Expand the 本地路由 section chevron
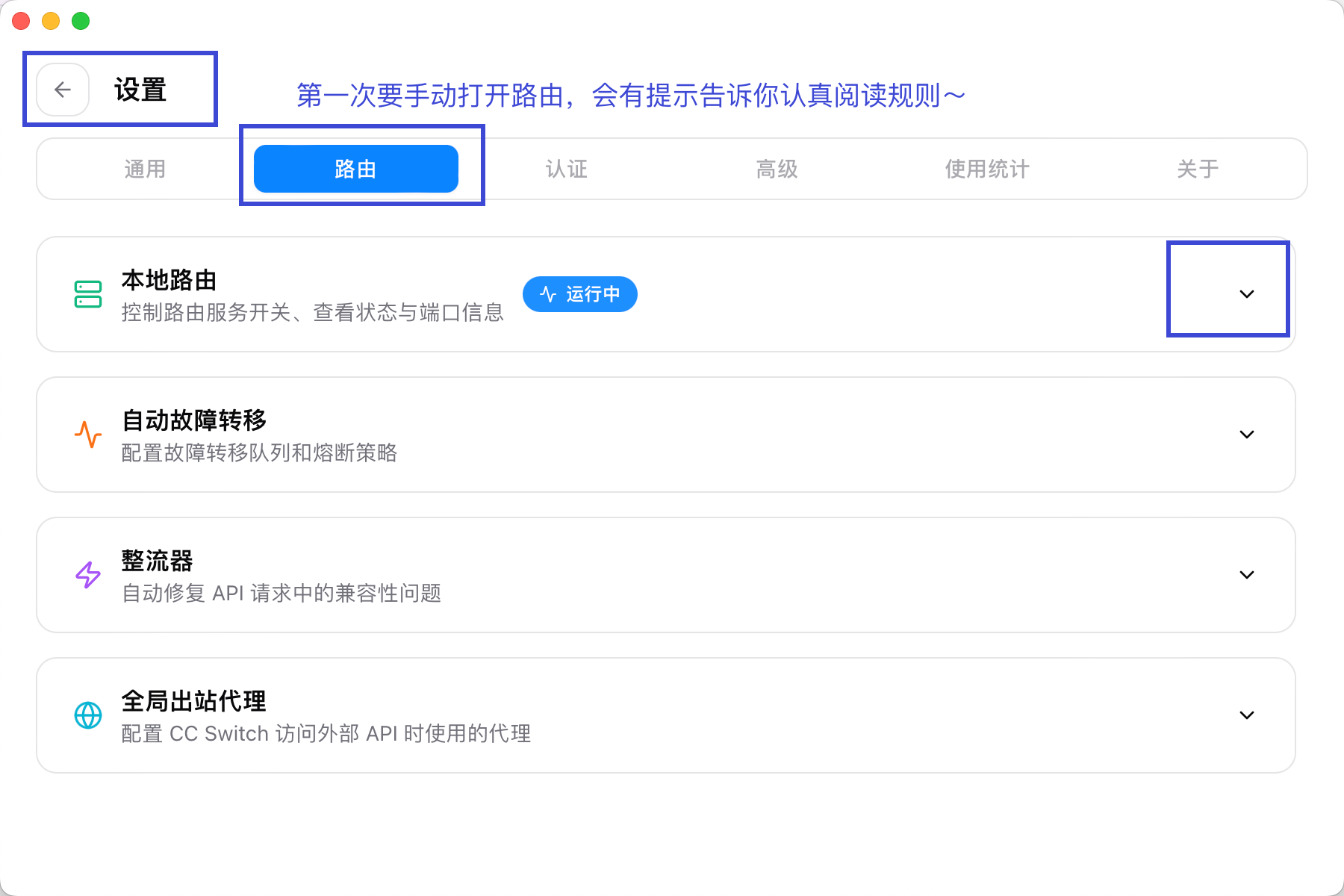Screen dimensions: 1344x896 coord(1247,294)
